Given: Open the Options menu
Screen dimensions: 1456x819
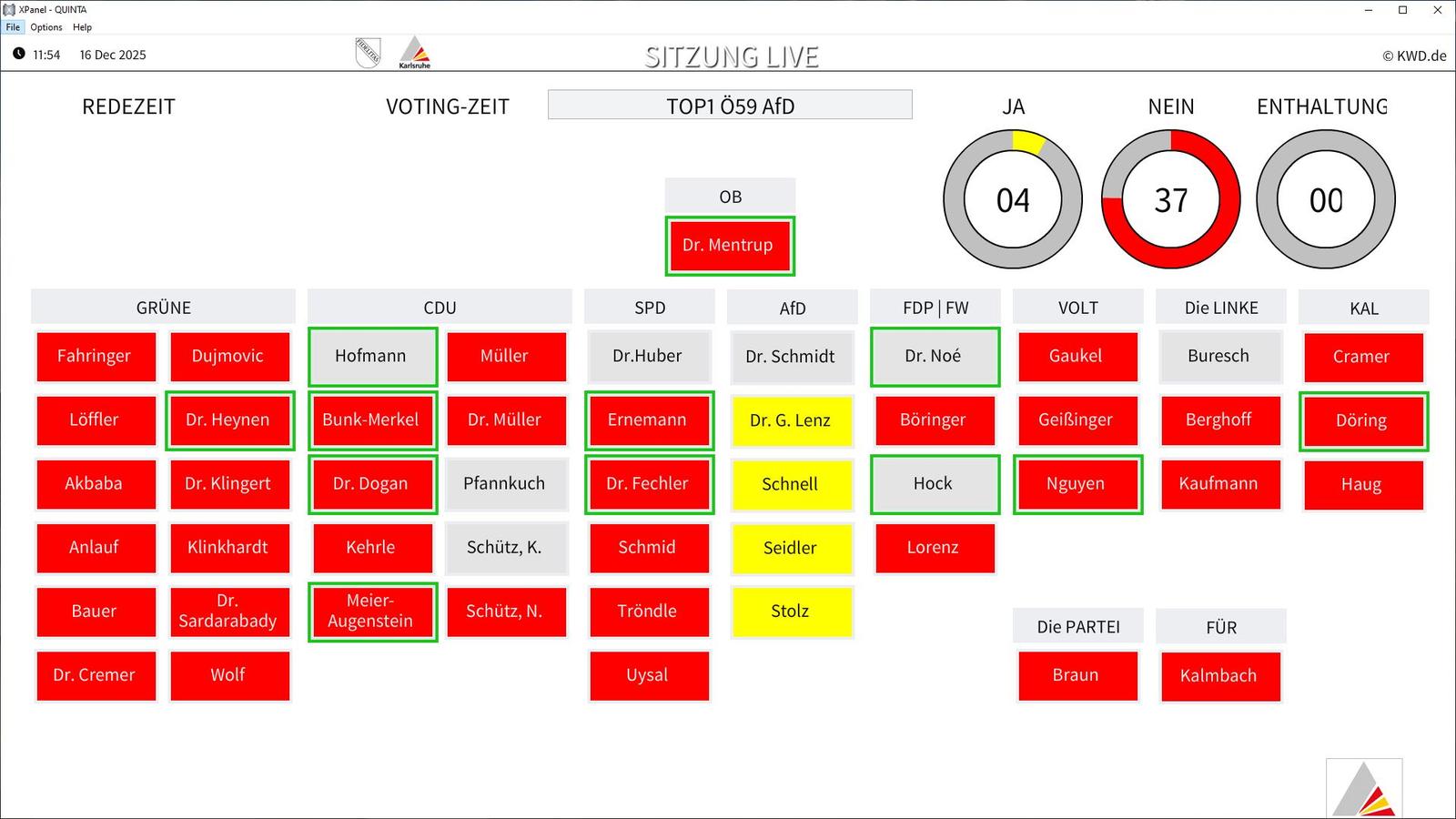Looking at the screenshot, I should [46, 27].
